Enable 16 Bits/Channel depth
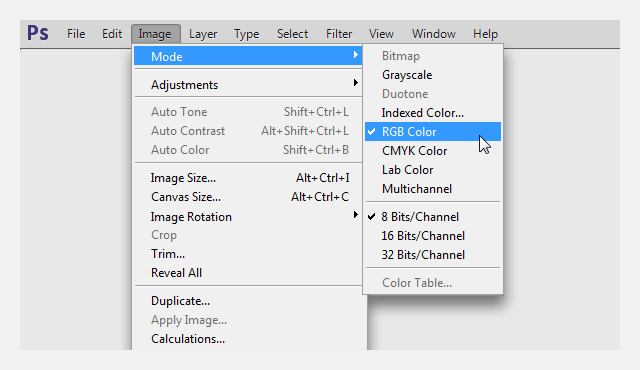 tap(433, 236)
